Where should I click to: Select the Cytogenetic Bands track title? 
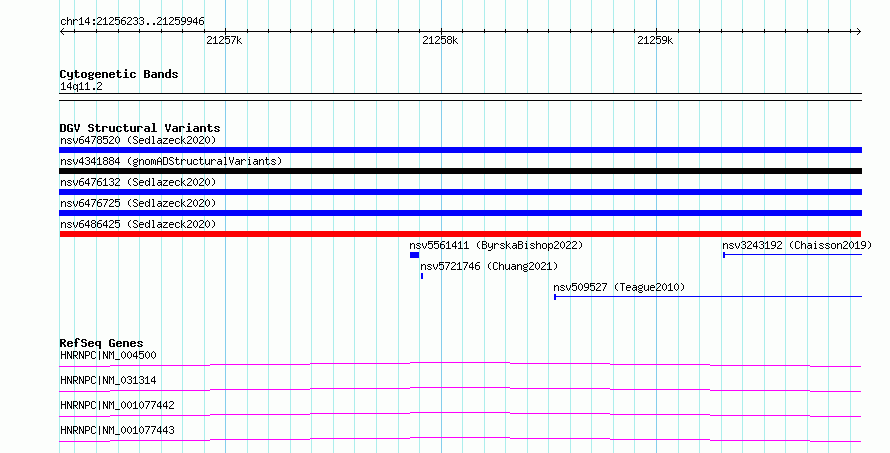119,74
